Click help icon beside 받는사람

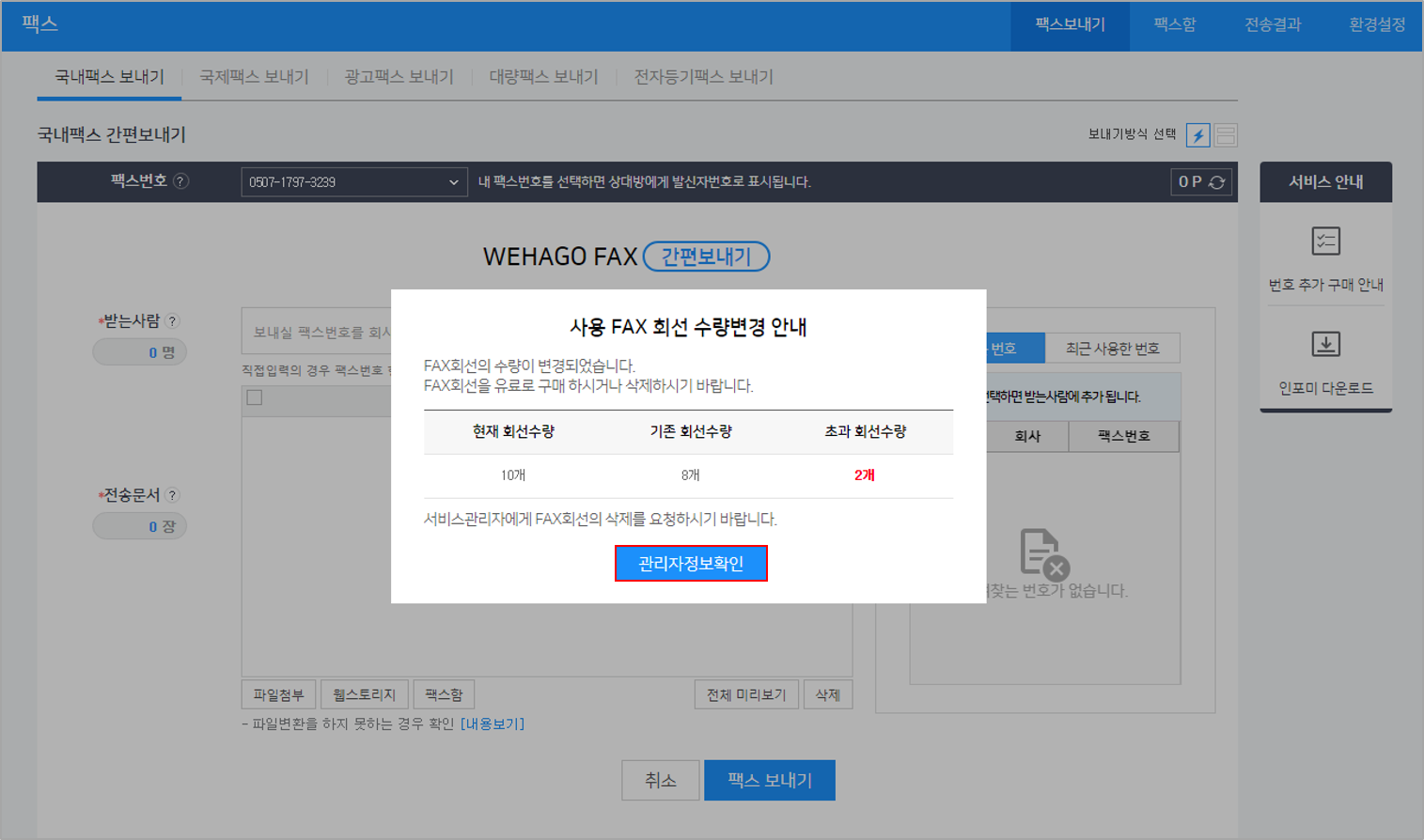[x=172, y=321]
